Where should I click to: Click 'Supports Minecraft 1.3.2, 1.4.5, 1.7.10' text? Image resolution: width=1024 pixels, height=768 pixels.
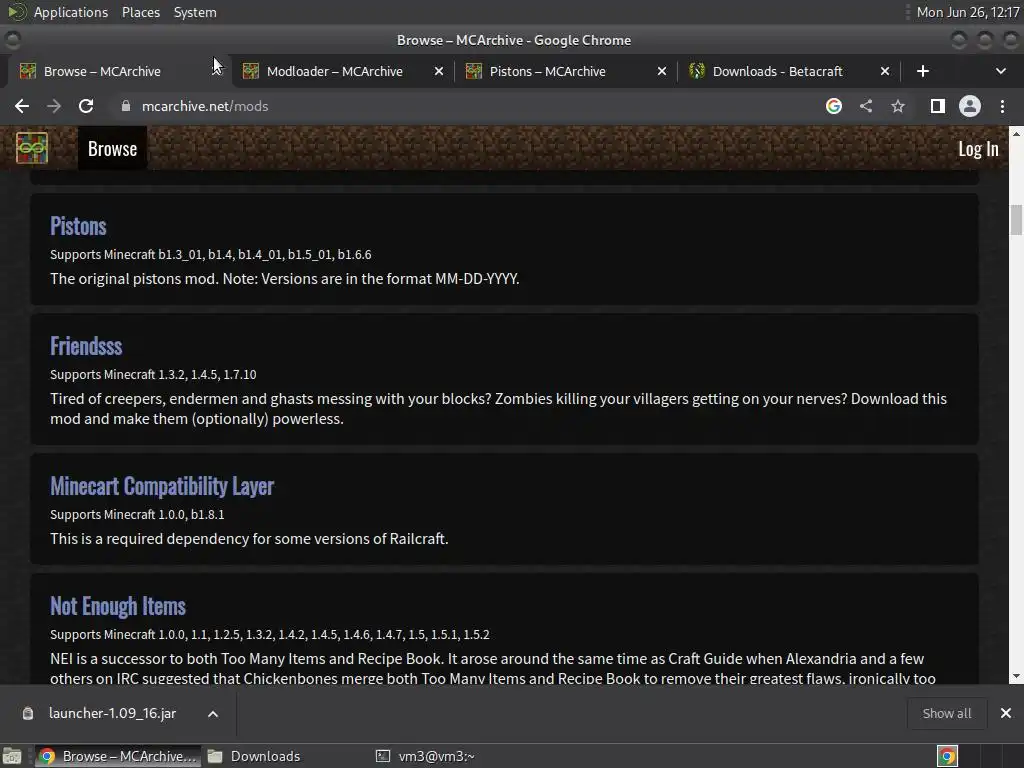[153, 374]
